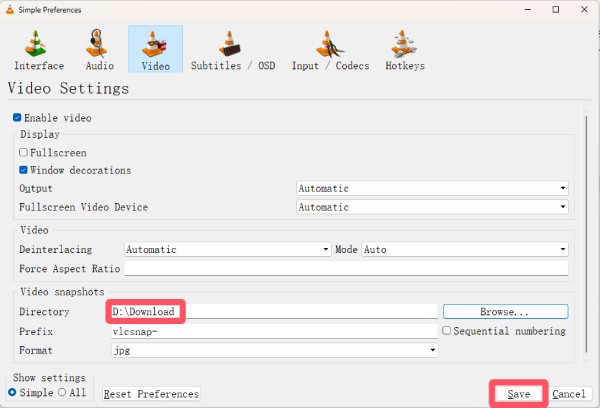The height and width of the screenshot is (408, 600).
Task: Click the VLC cone icon in title bar
Action: 11,9
